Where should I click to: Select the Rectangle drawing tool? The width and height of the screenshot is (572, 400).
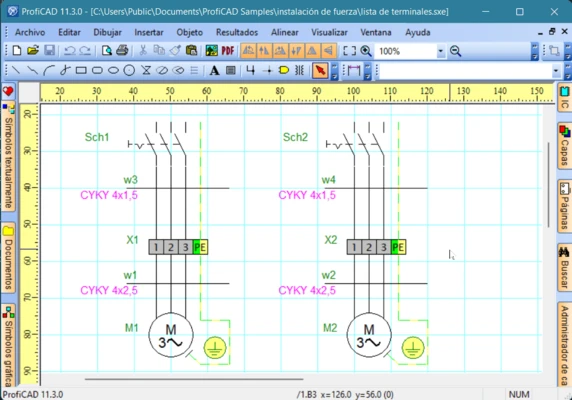[x=81, y=70]
